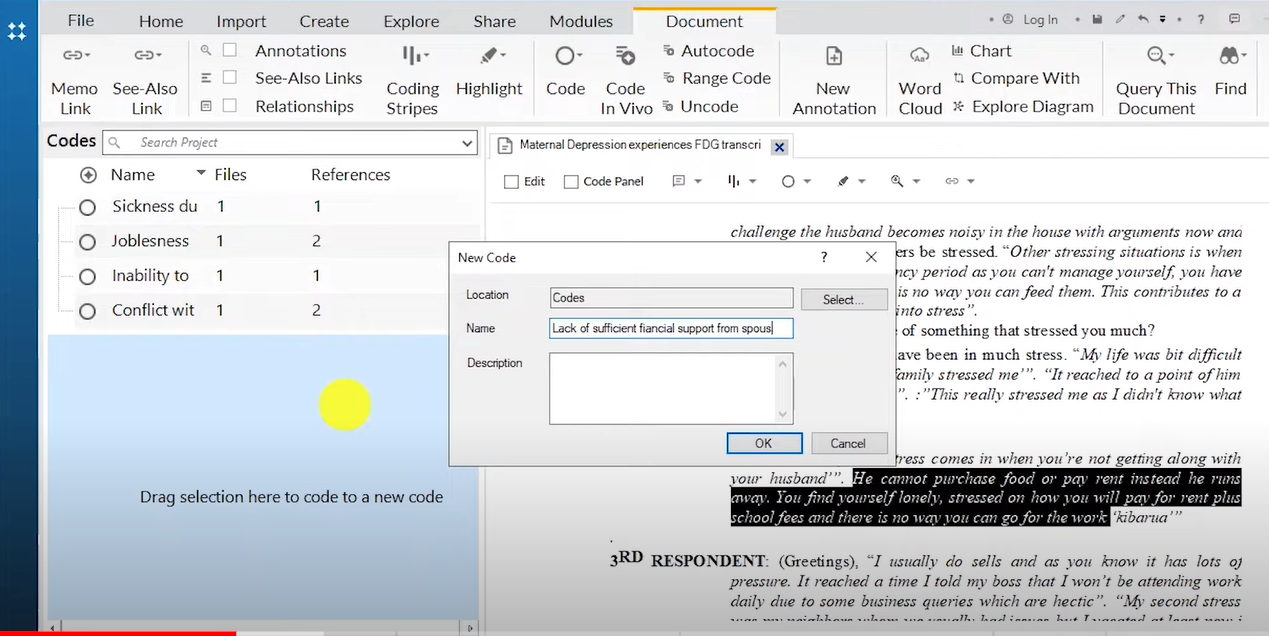Click the Code In Vivo icon

pyautogui.click(x=625, y=56)
